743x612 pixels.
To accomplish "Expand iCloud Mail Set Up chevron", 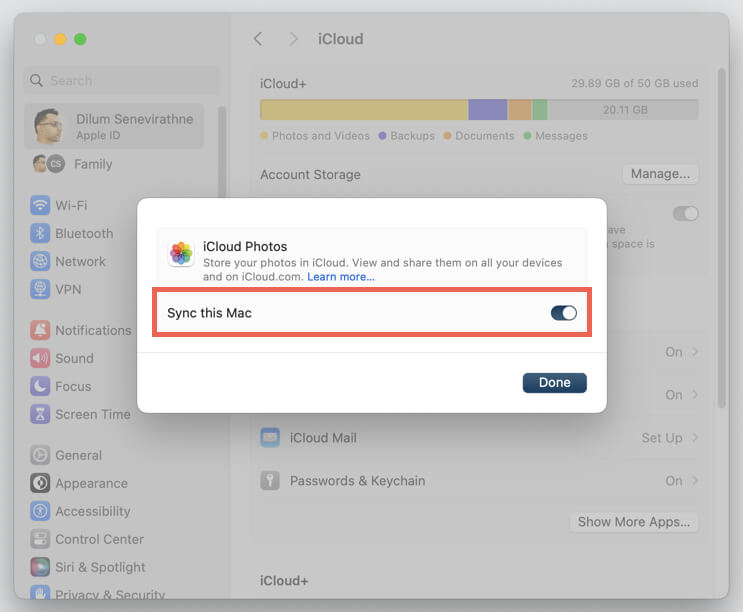I will [x=695, y=438].
